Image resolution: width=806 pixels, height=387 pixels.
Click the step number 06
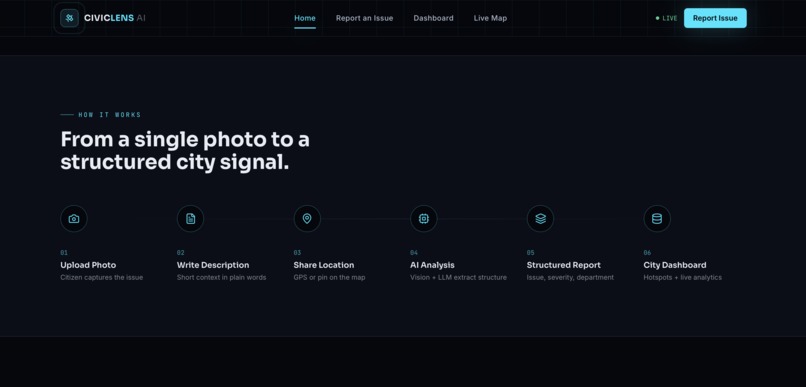click(647, 253)
